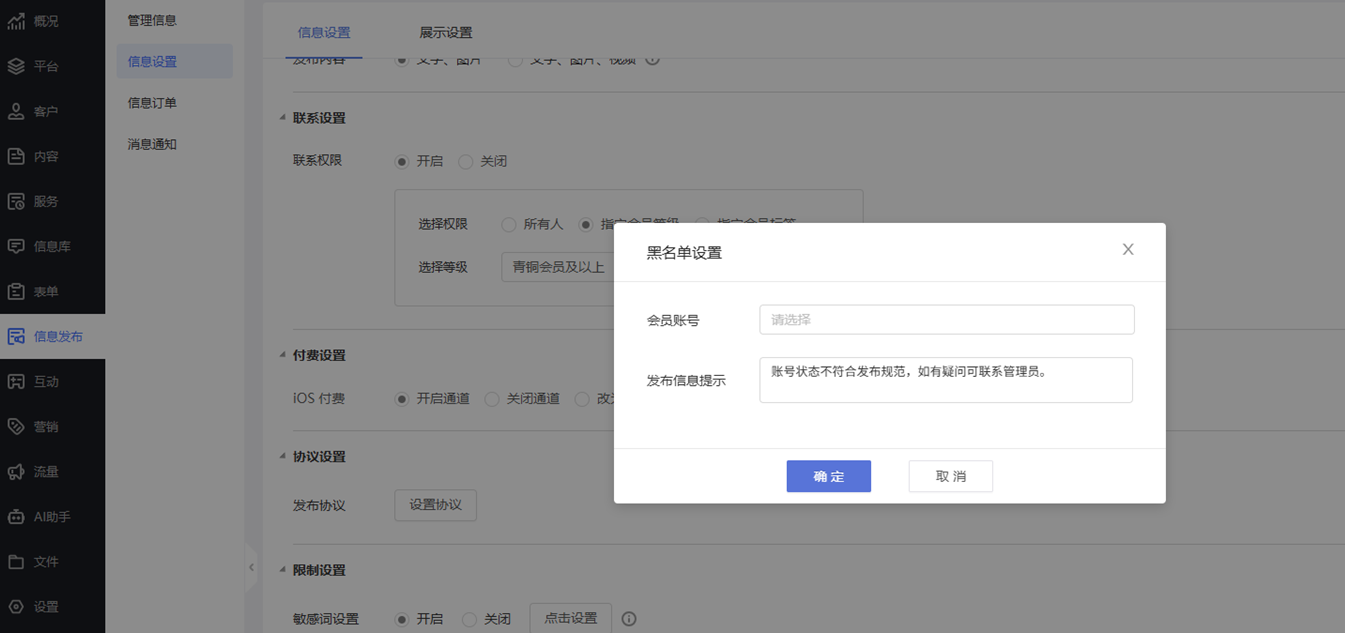Open 信息订单 in the submenu
The height and width of the screenshot is (633, 1345).
pos(152,103)
